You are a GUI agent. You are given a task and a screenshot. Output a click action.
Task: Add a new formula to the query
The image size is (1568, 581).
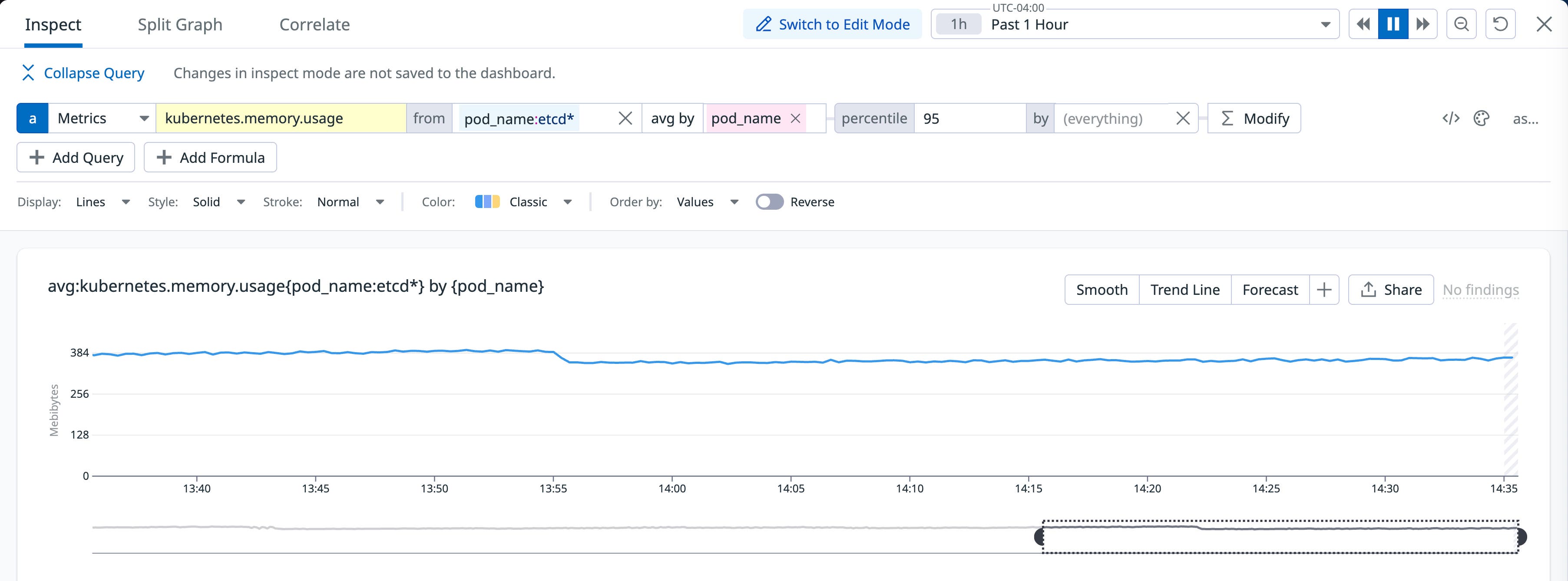click(x=210, y=157)
